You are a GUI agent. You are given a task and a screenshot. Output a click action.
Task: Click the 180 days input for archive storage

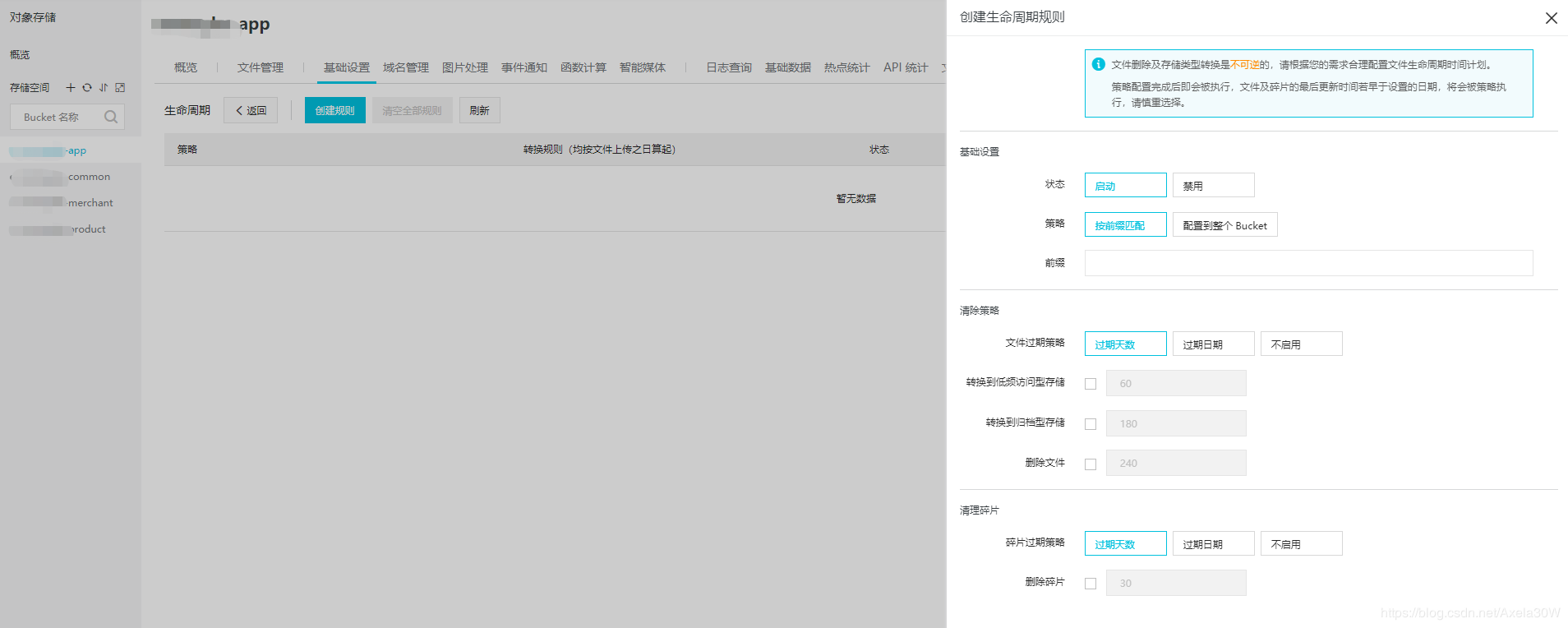click(x=1176, y=423)
